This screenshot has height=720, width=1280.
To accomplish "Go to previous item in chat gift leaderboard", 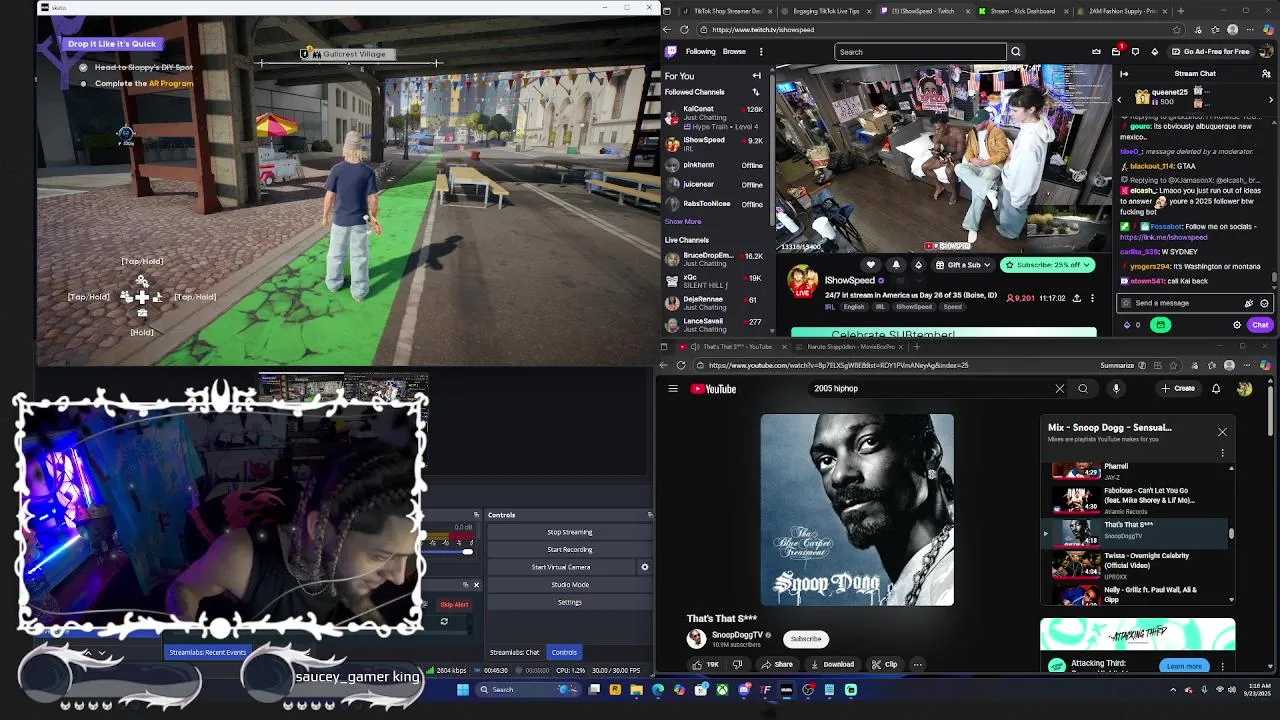I will tap(1119, 99).
